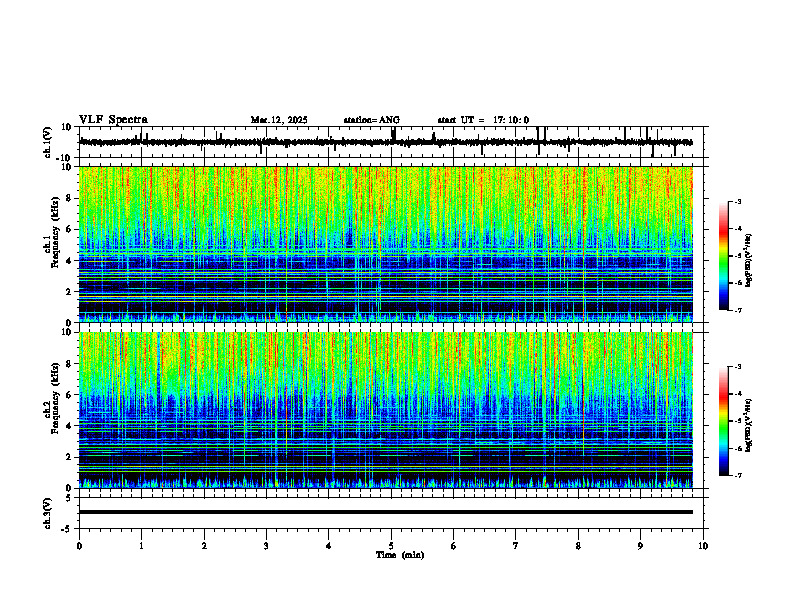
Task: Click the ch.1 spectrogram color bar
Action: [723, 256]
